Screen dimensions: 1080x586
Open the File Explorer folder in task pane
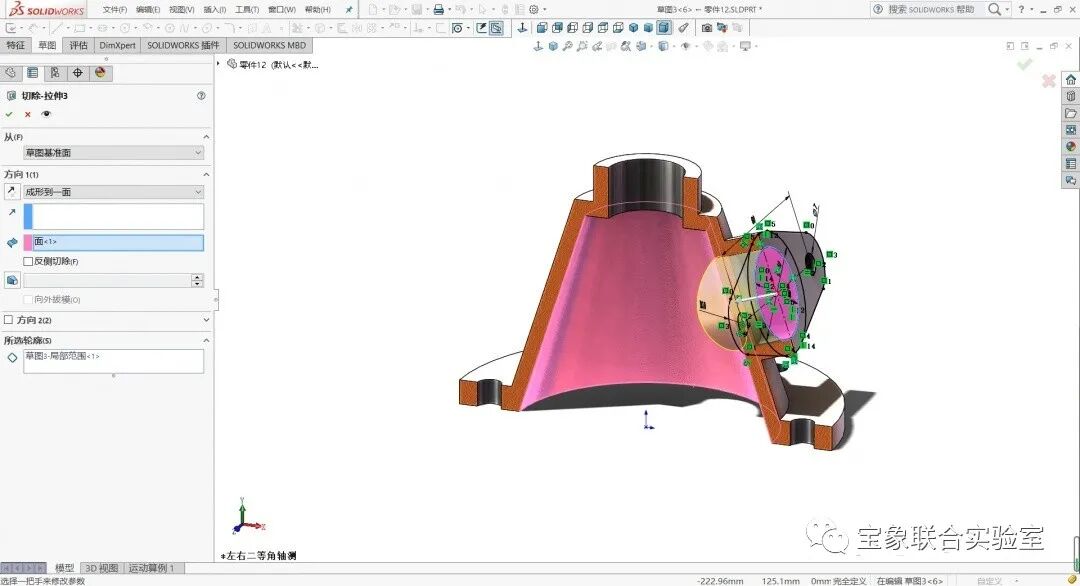pos(1070,113)
